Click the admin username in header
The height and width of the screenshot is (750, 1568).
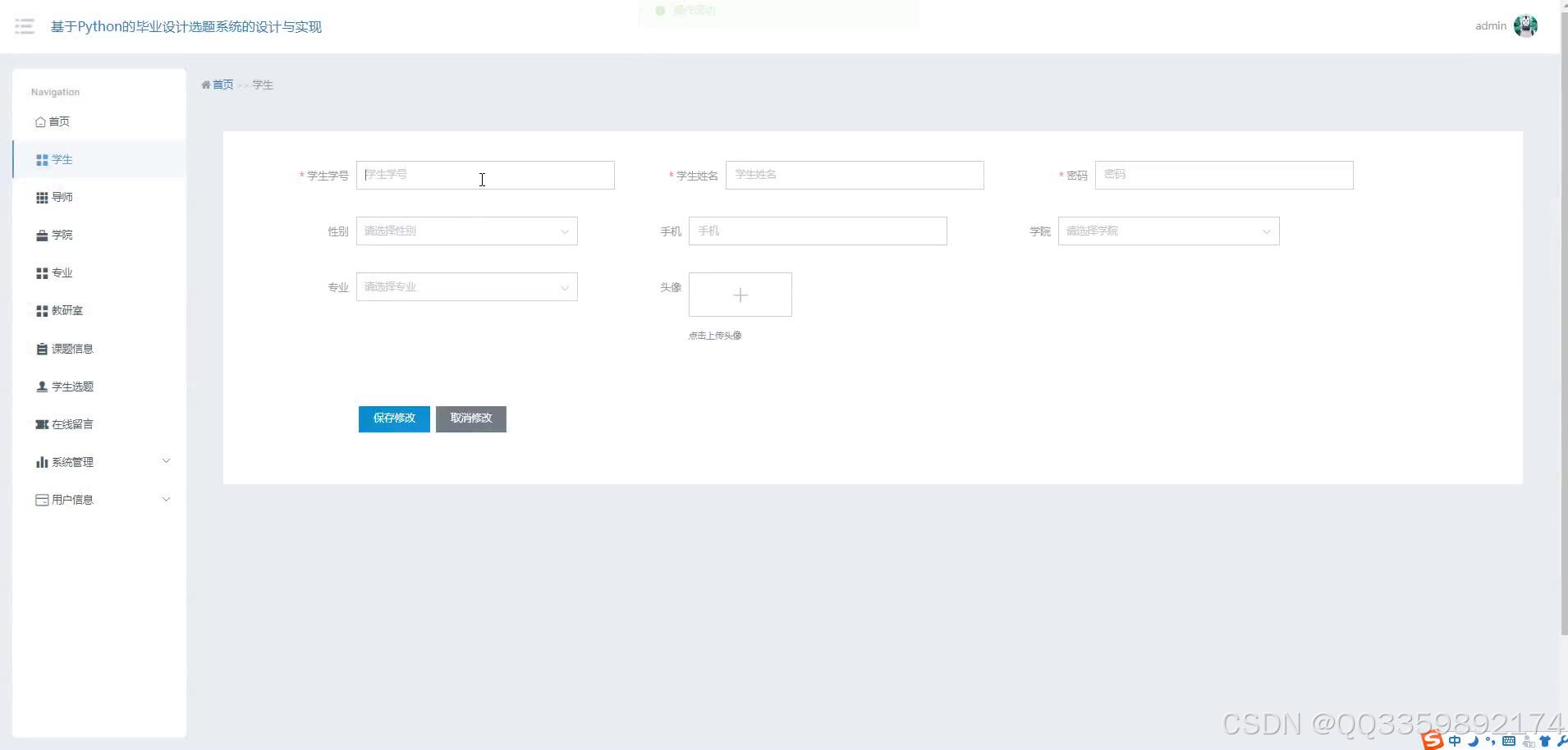pyautogui.click(x=1491, y=26)
